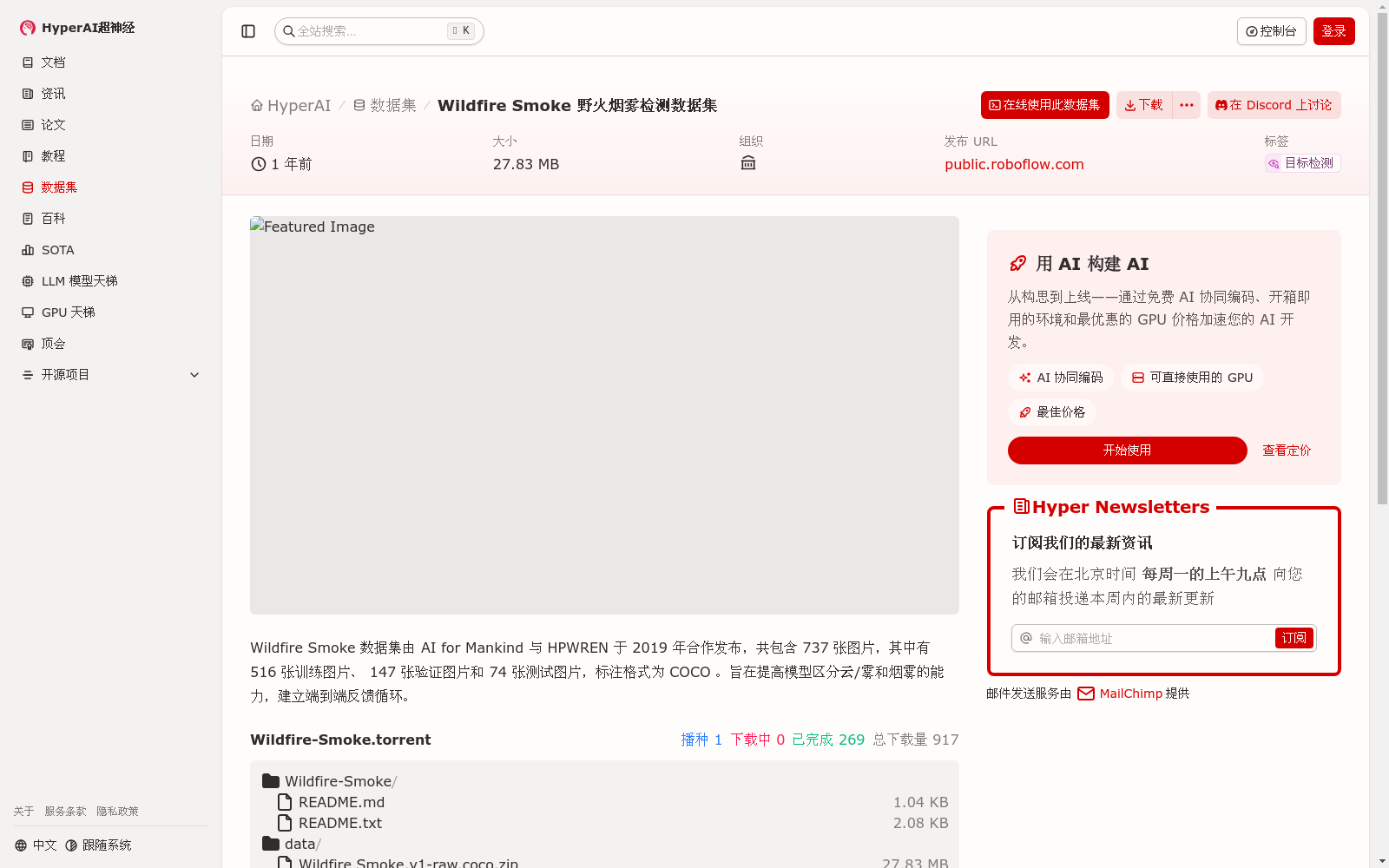The width and height of the screenshot is (1389, 868).
Task: Click the README.md file icon
Action: click(x=285, y=802)
